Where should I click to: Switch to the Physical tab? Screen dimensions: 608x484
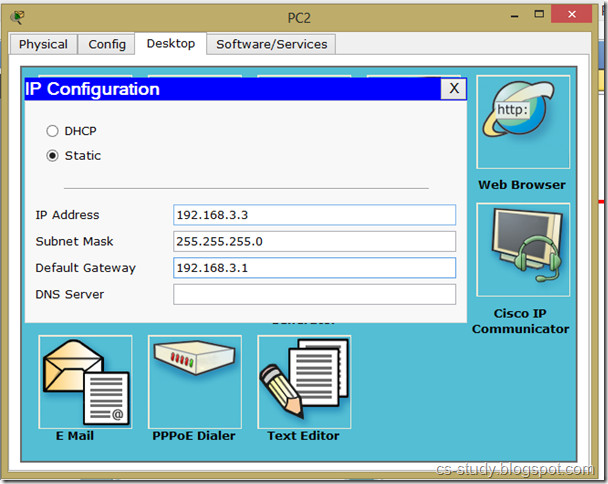pos(43,44)
